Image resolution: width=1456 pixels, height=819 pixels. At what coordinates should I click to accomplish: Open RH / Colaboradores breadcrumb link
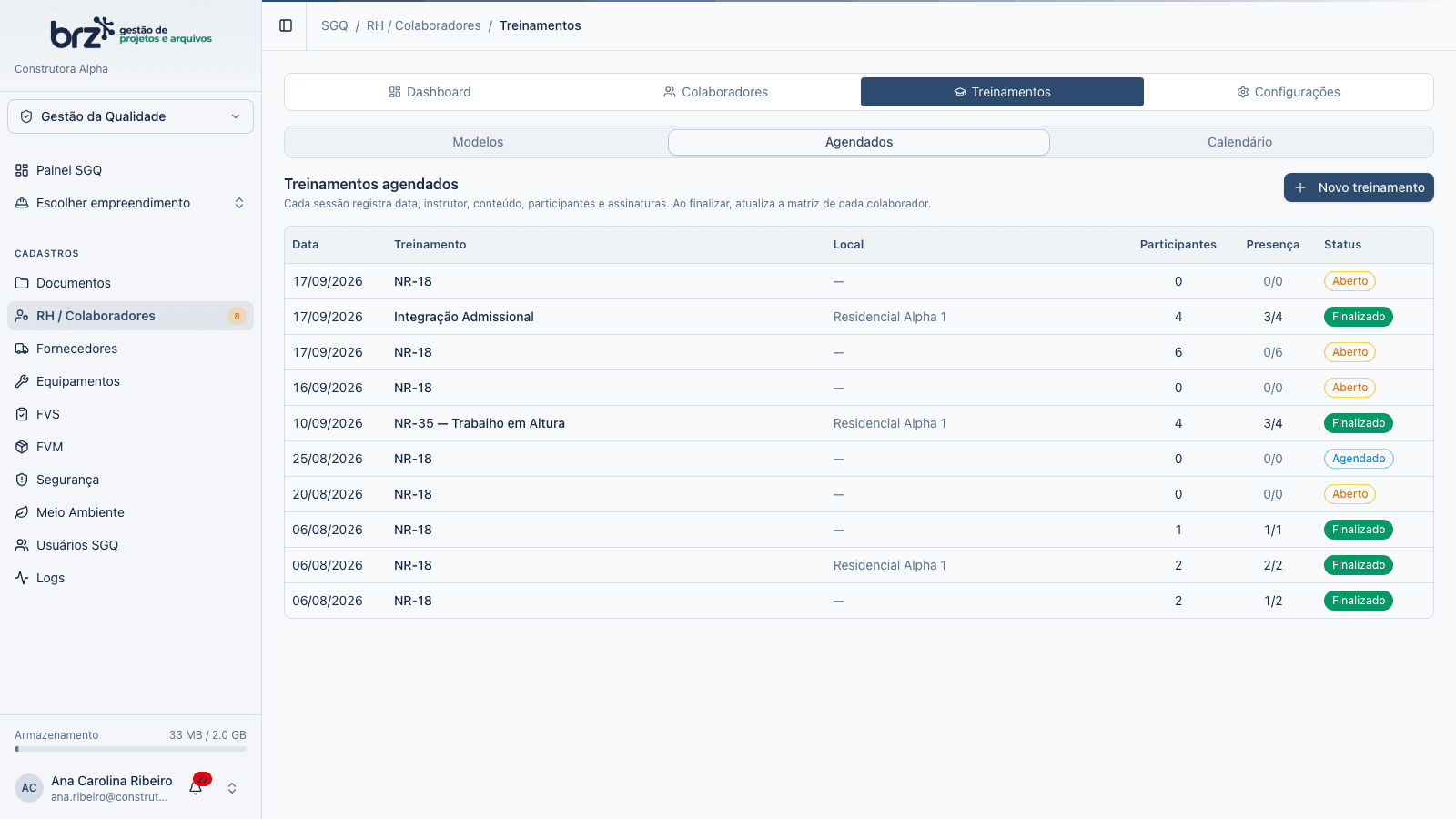tap(424, 25)
